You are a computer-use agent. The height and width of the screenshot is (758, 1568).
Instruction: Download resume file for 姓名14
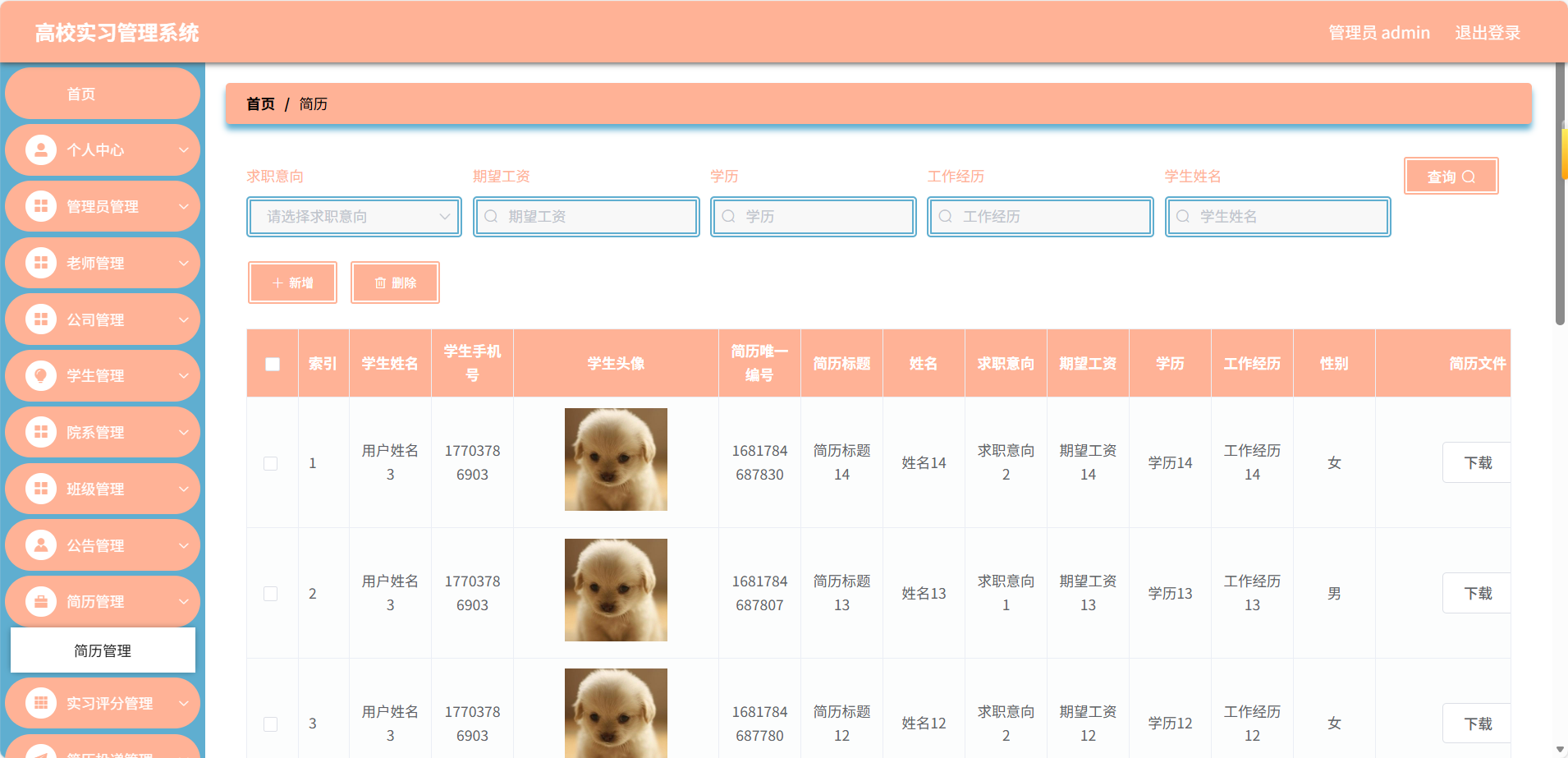pyautogui.click(x=1476, y=463)
